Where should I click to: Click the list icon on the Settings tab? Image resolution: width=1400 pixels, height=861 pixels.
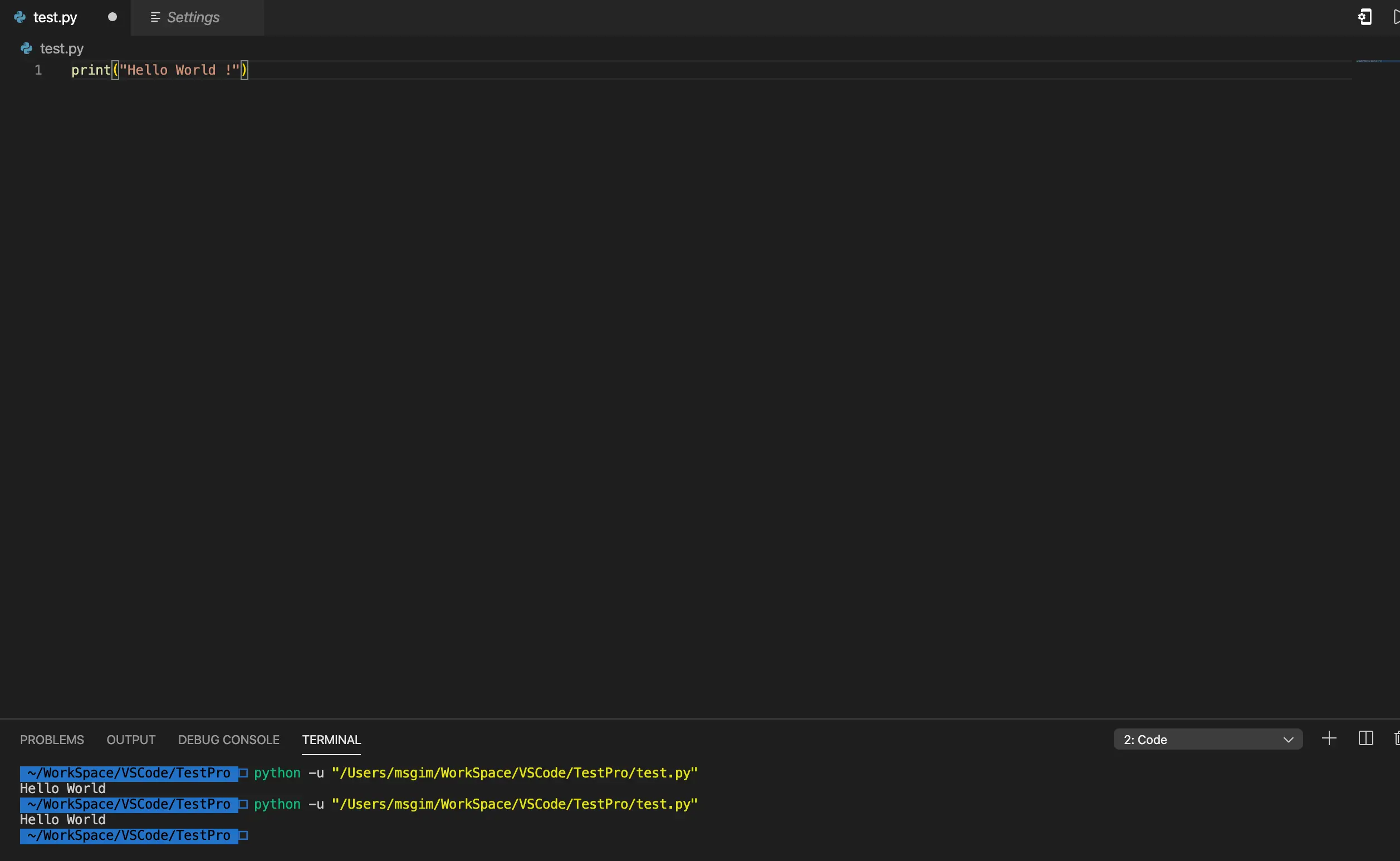[x=155, y=17]
